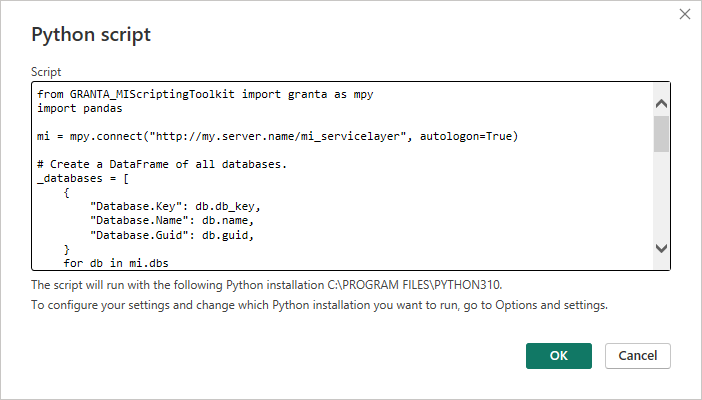Click the scroll up arrow in script box
Image resolution: width=702 pixels, height=400 pixels.
coord(661,104)
